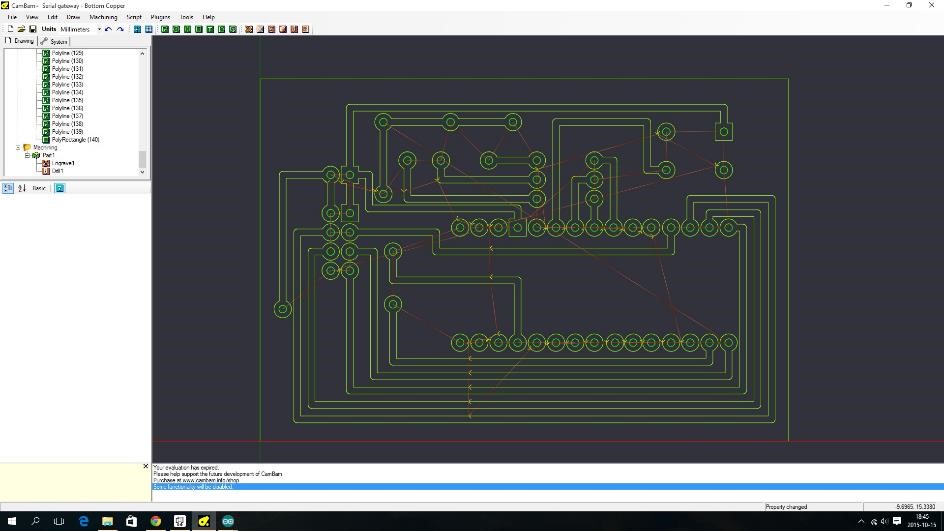The image size is (944, 531).
Task: Collapse the Machining folder node
Action: tap(18, 148)
